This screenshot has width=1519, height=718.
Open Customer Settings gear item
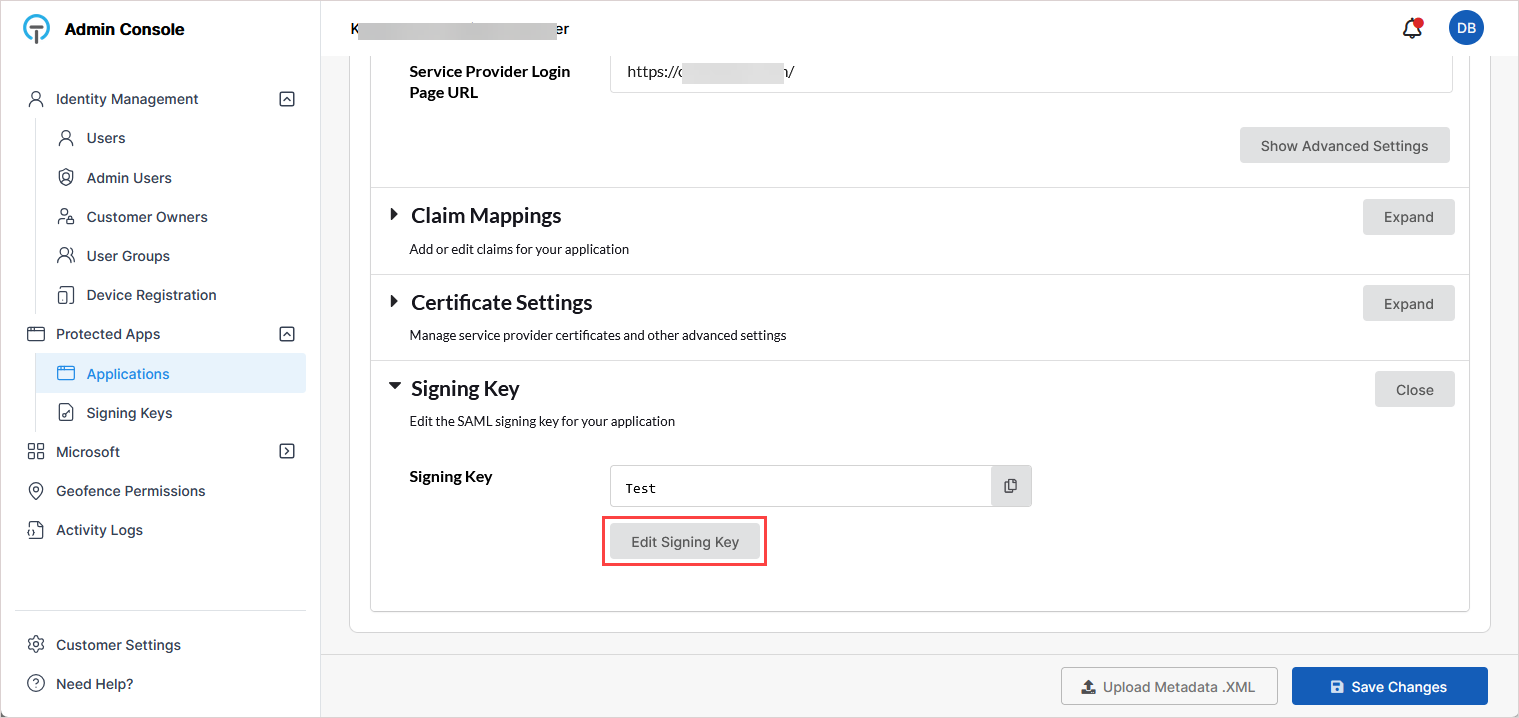click(x=37, y=645)
